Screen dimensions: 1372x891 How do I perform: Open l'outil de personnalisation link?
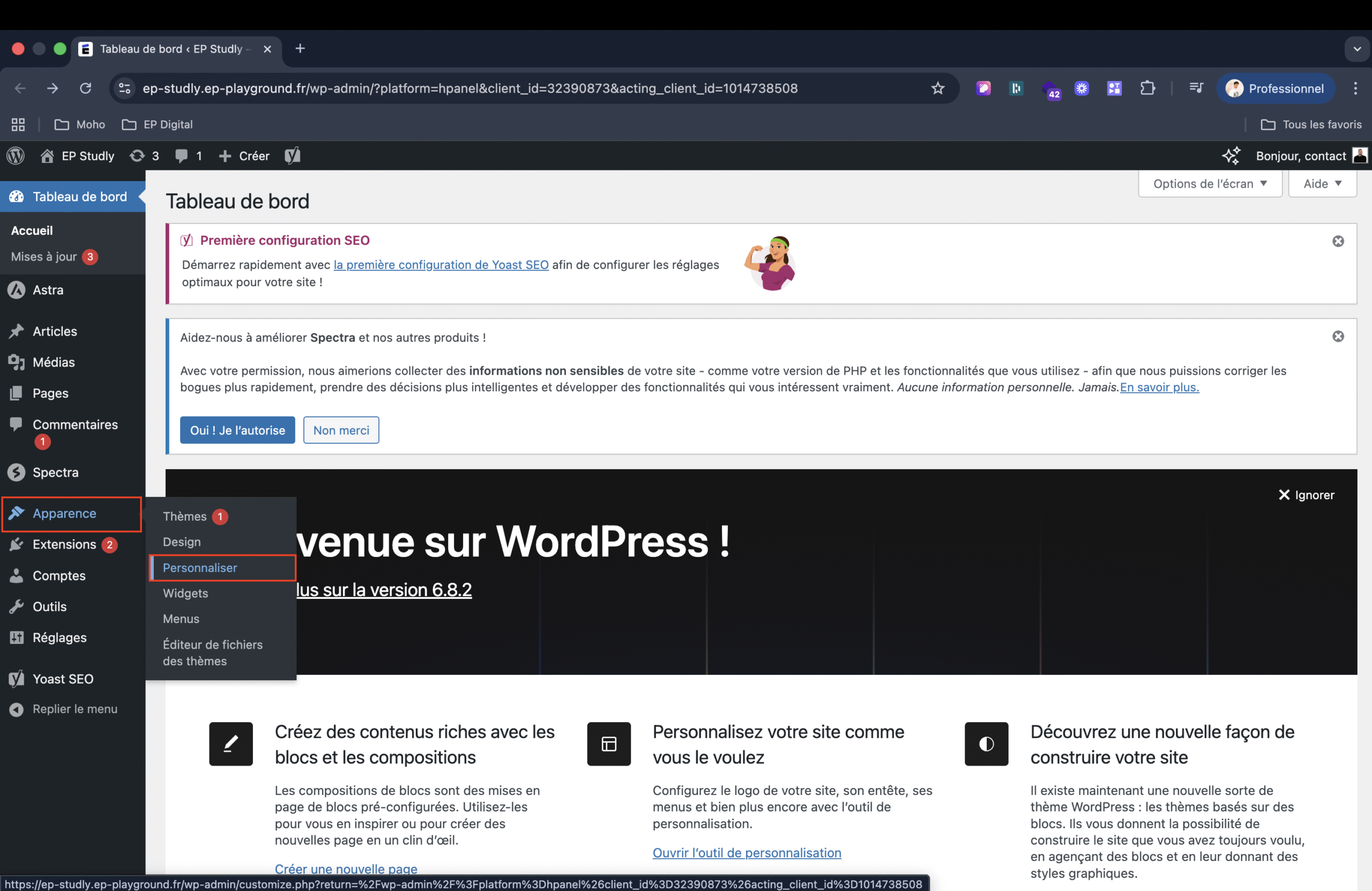click(x=747, y=853)
